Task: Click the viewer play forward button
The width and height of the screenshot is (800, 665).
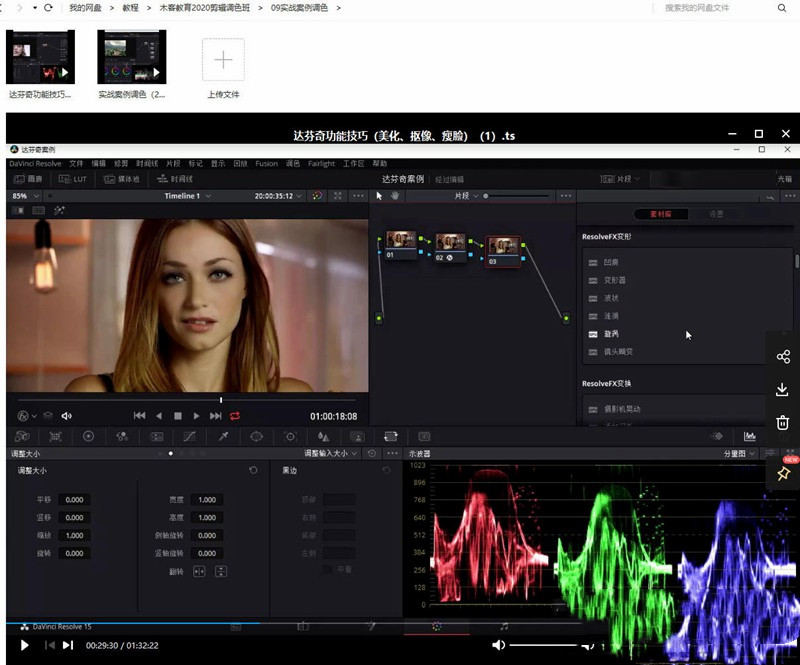Action: coord(196,416)
